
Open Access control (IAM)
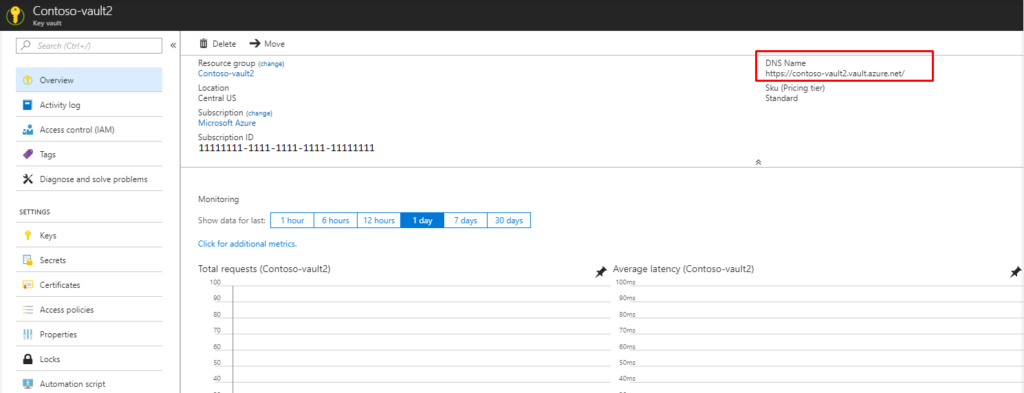[89, 130]
